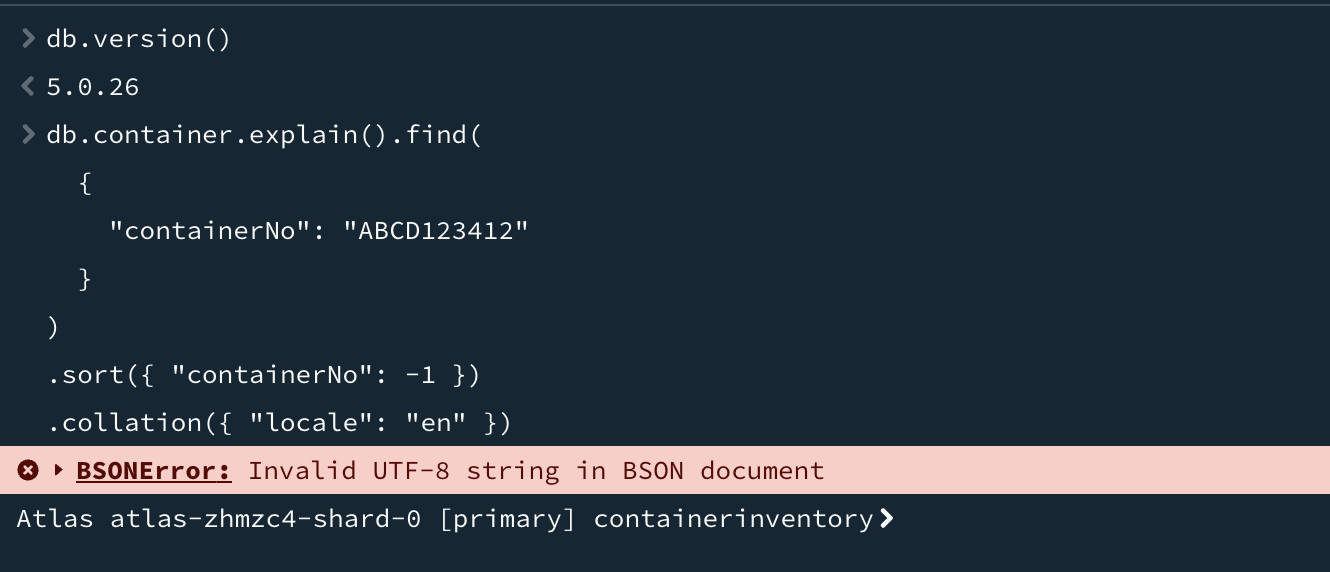Click the db.container.explain().find( line
Image resolution: width=1330 pixels, height=572 pixels.
pyautogui.click(x=264, y=135)
